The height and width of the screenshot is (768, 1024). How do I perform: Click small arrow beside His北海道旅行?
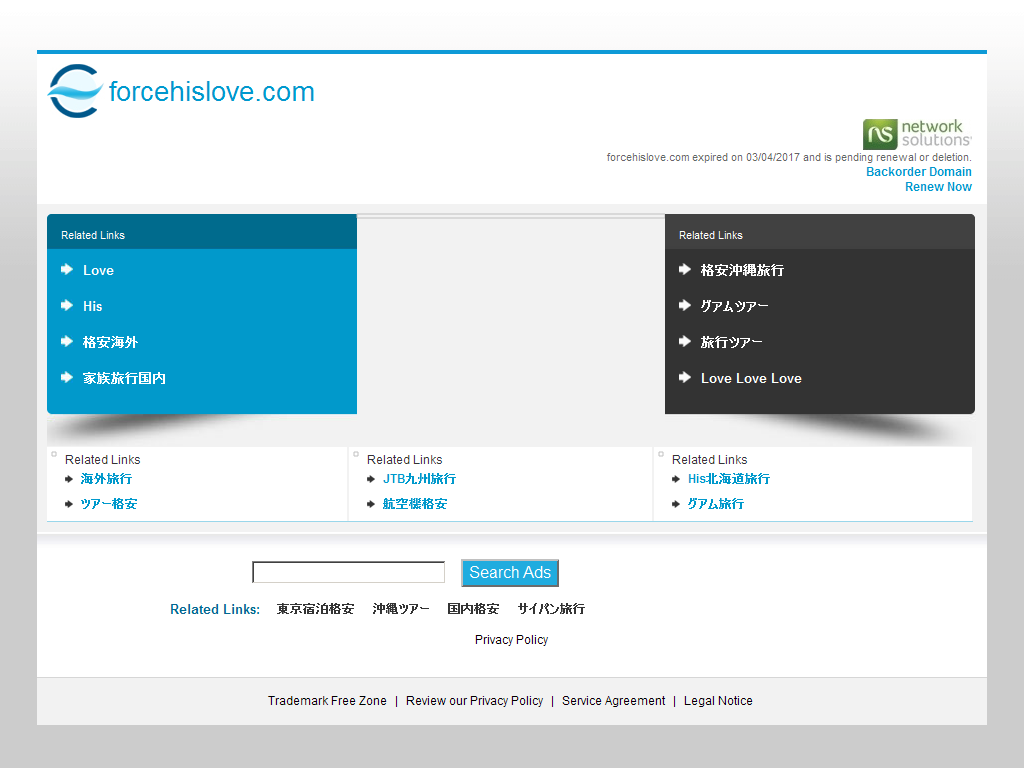click(676, 479)
